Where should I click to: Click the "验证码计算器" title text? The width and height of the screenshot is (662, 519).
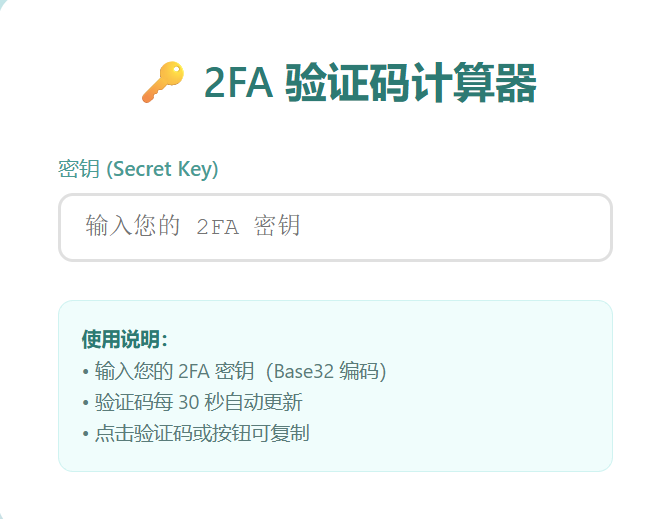click(x=410, y=82)
